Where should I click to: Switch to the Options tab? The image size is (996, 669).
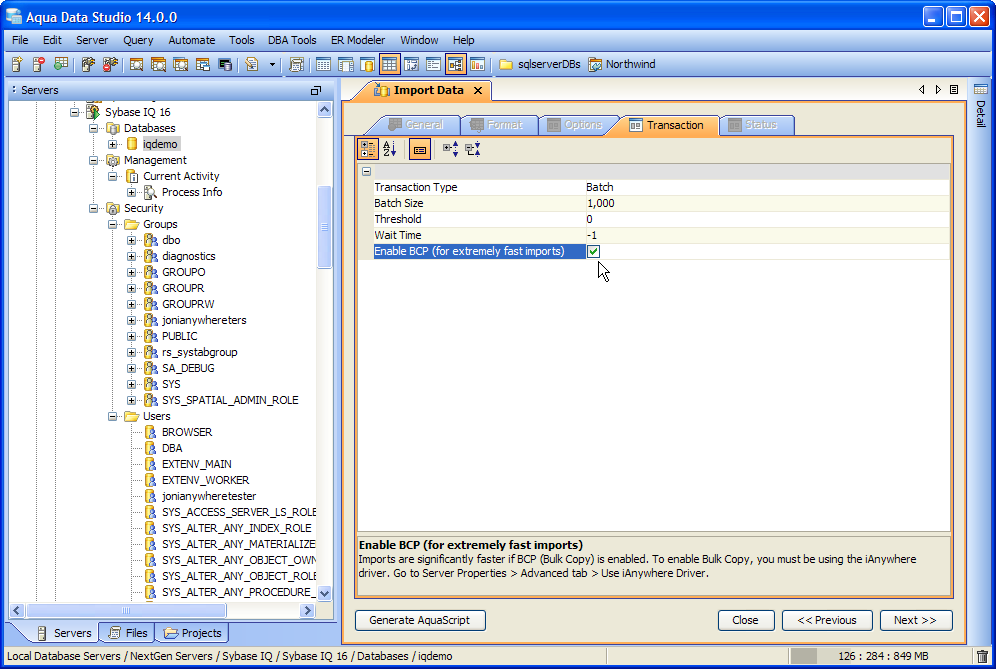coord(575,125)
